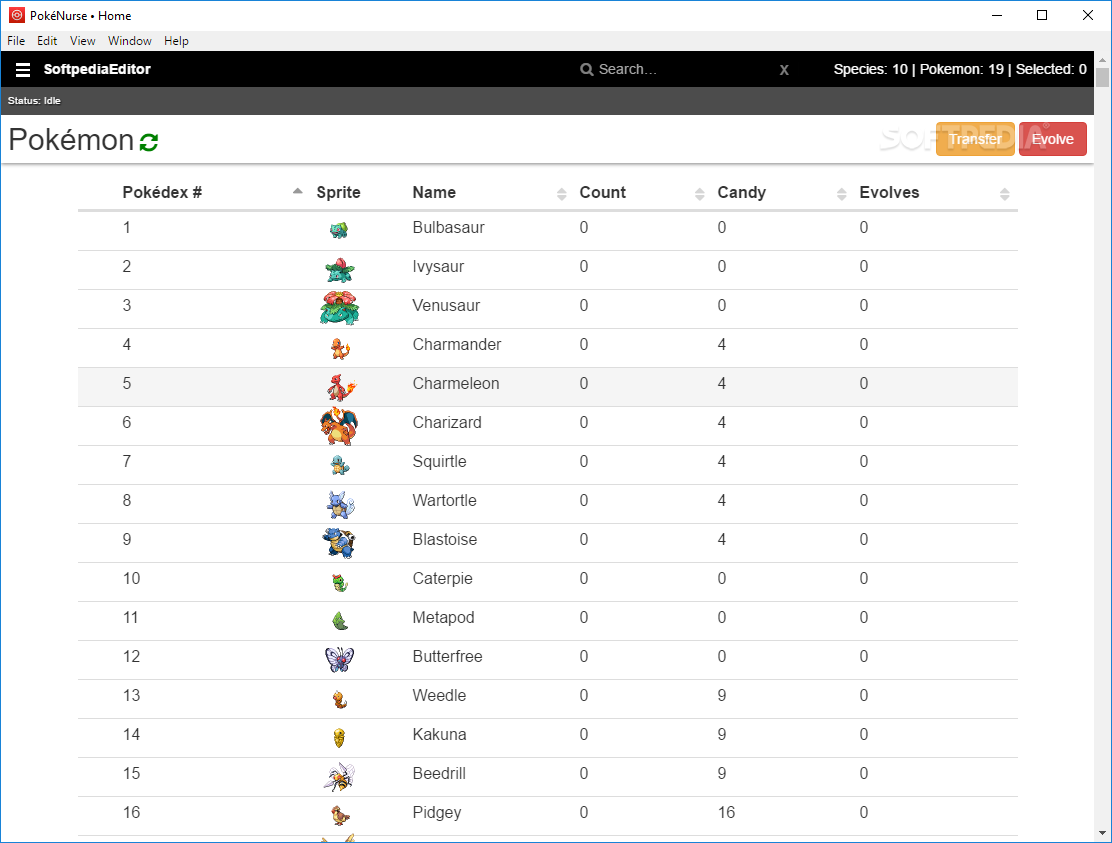Click the vertical scrollbar thumb
This screenshot has height=843, width=1112.
(1102, 77)
